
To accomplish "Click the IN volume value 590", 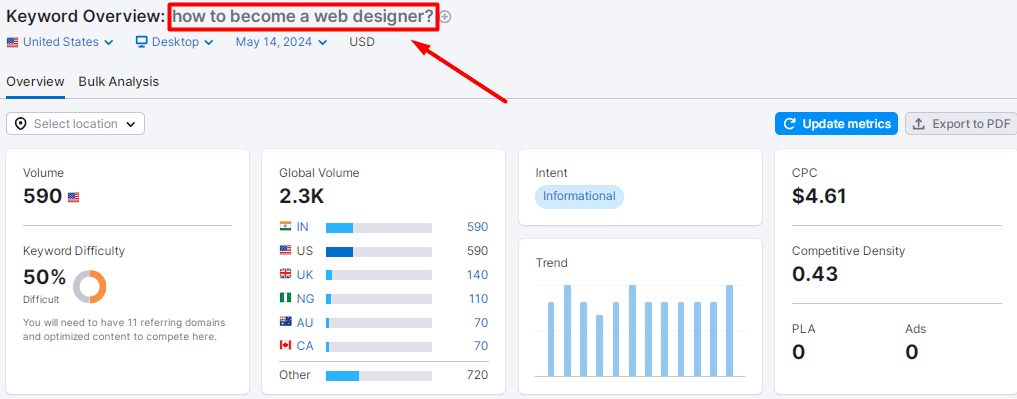I will (477, 227).
